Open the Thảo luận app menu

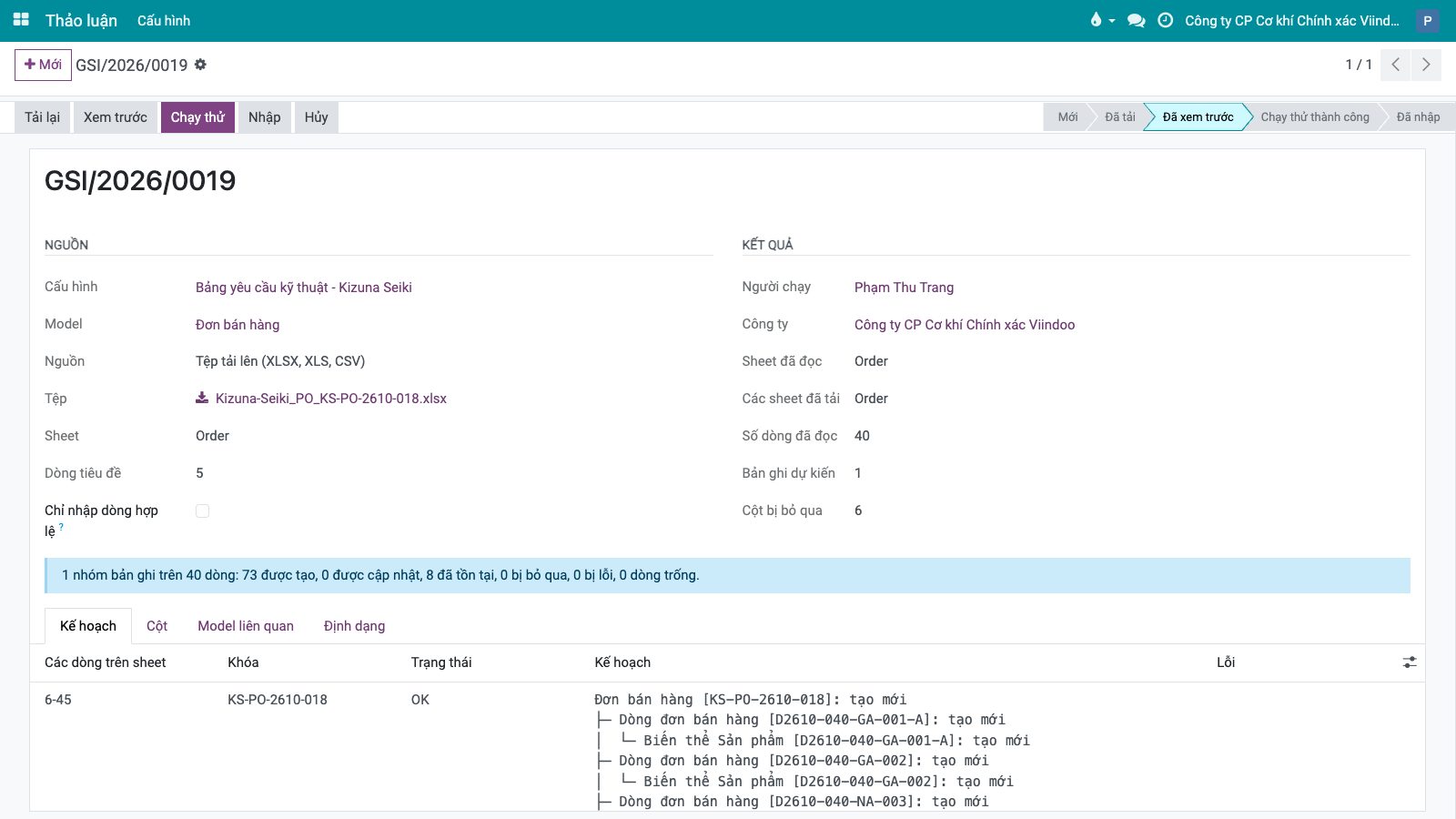(81, 20)
